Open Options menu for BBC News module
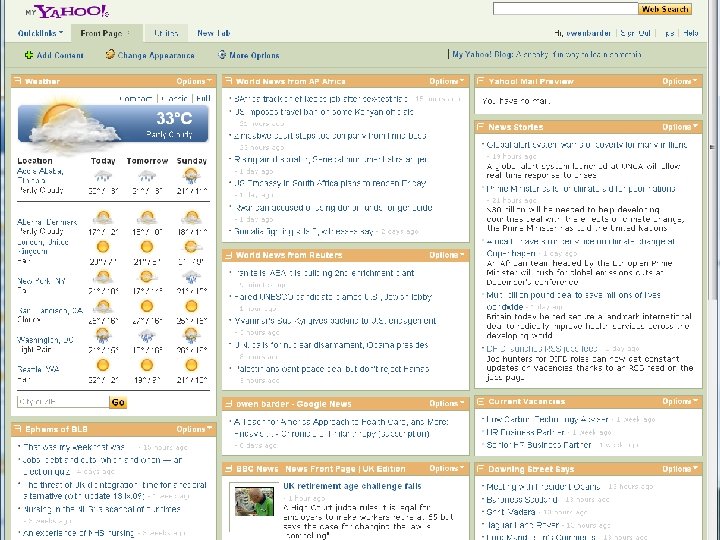Image resolution: width=720 pixels, height=540 pixels. point(447,468)
